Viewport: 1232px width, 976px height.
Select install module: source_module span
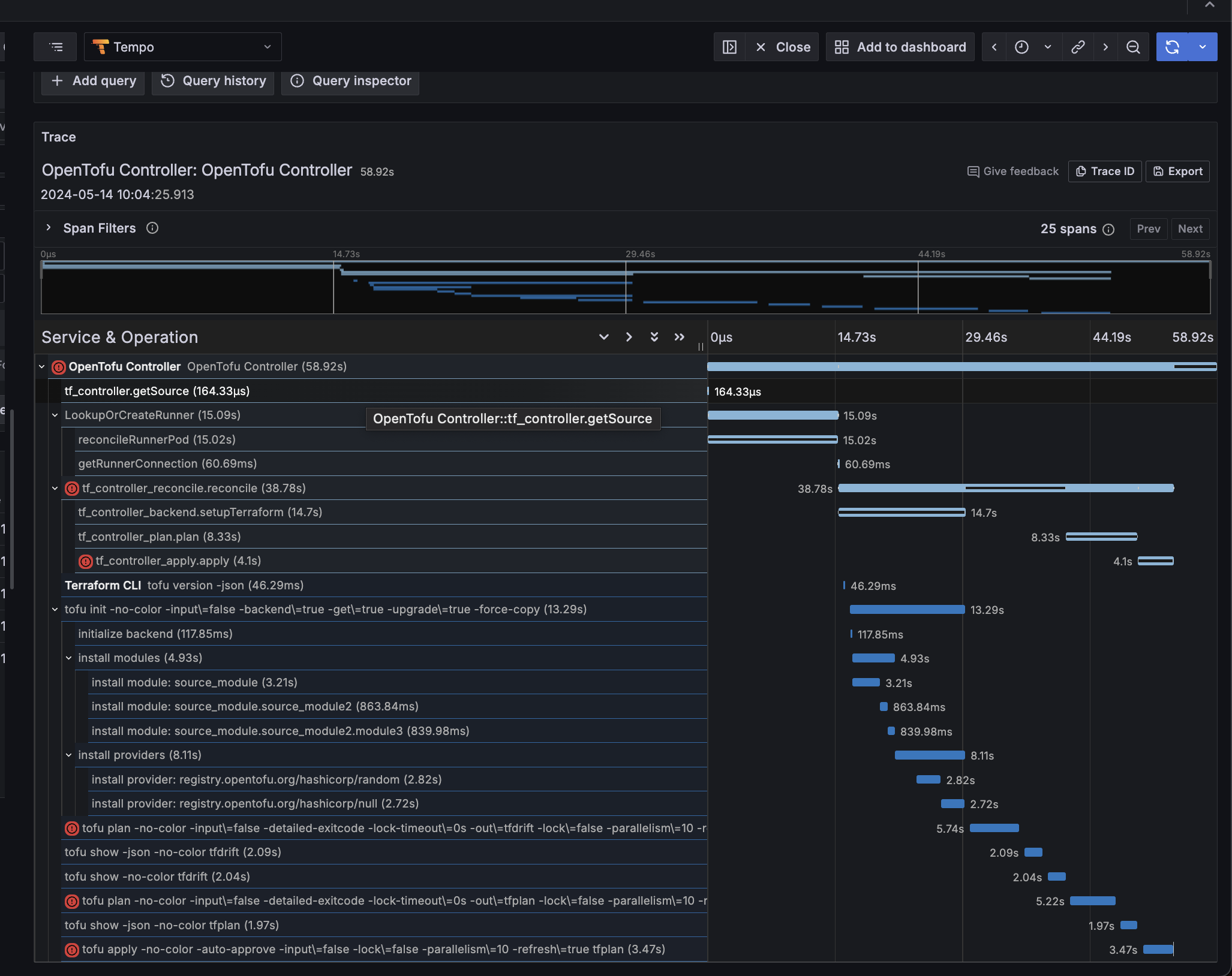tap(398, 682)
